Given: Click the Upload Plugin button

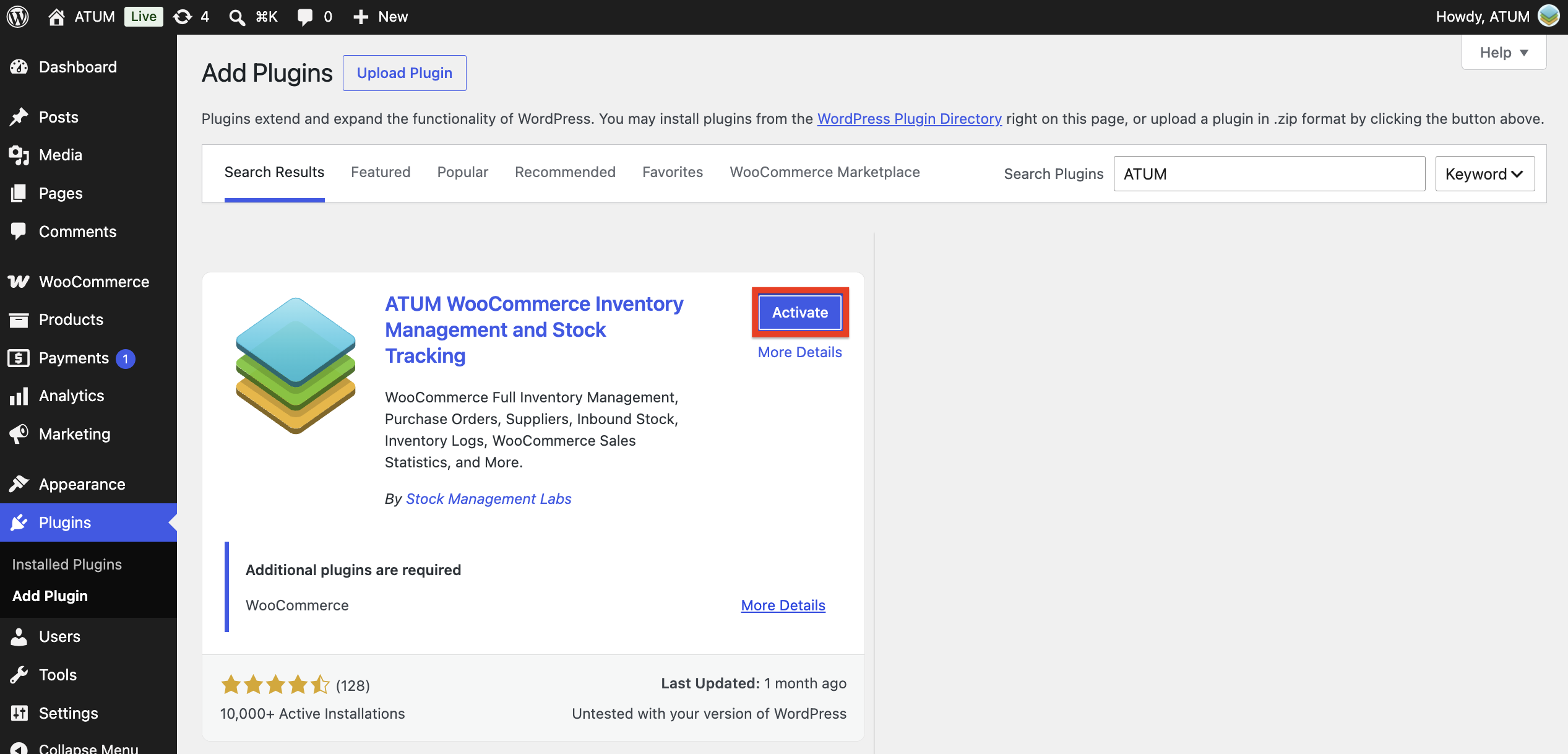Looking at the screenshot, I should click(405, 73).
